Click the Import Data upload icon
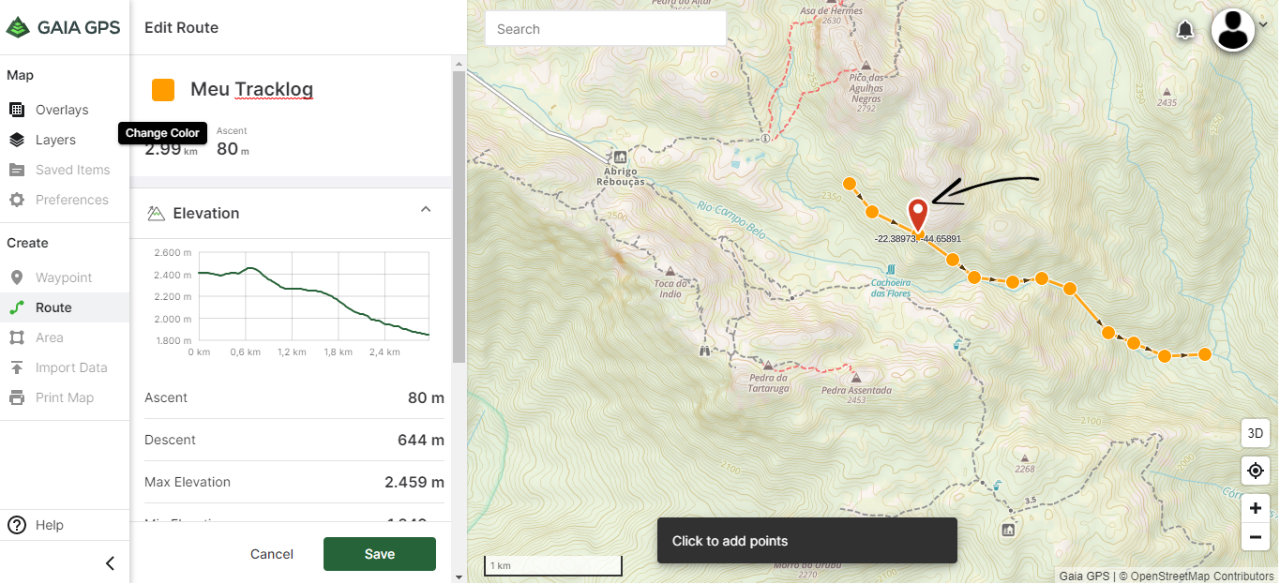The image size is (1280, 584). [x=16, y=368]
